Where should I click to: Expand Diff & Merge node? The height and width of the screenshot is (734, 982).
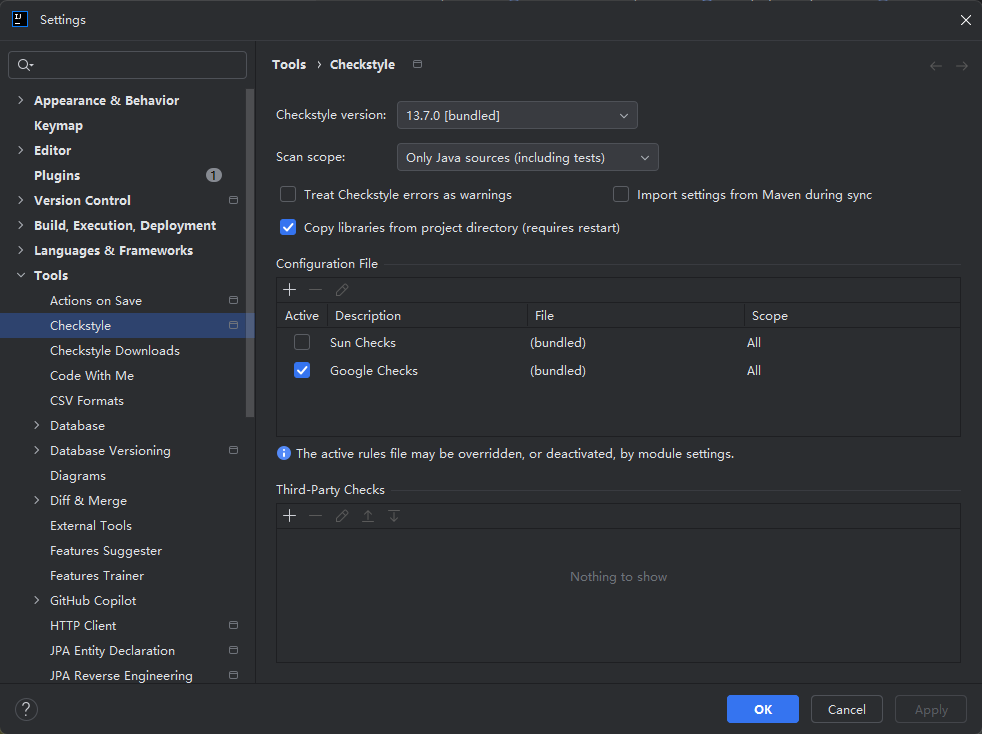pyautogui.click(x=36, y=500)
